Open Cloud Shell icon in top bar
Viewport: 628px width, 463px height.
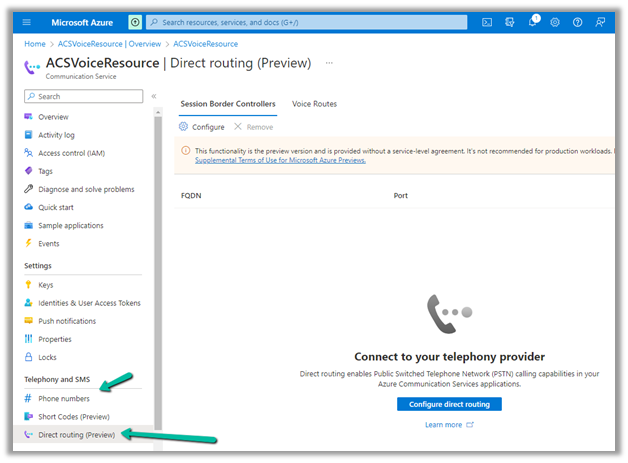coord(487,22)
